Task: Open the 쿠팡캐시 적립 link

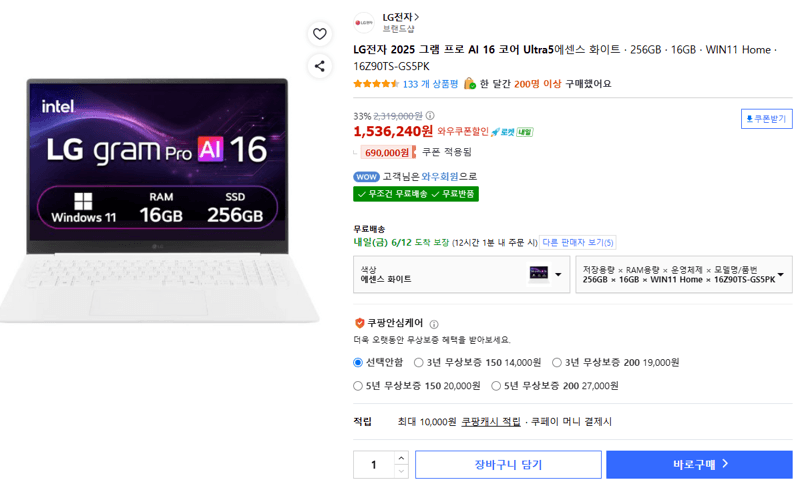Action: (x=491, y=422)
